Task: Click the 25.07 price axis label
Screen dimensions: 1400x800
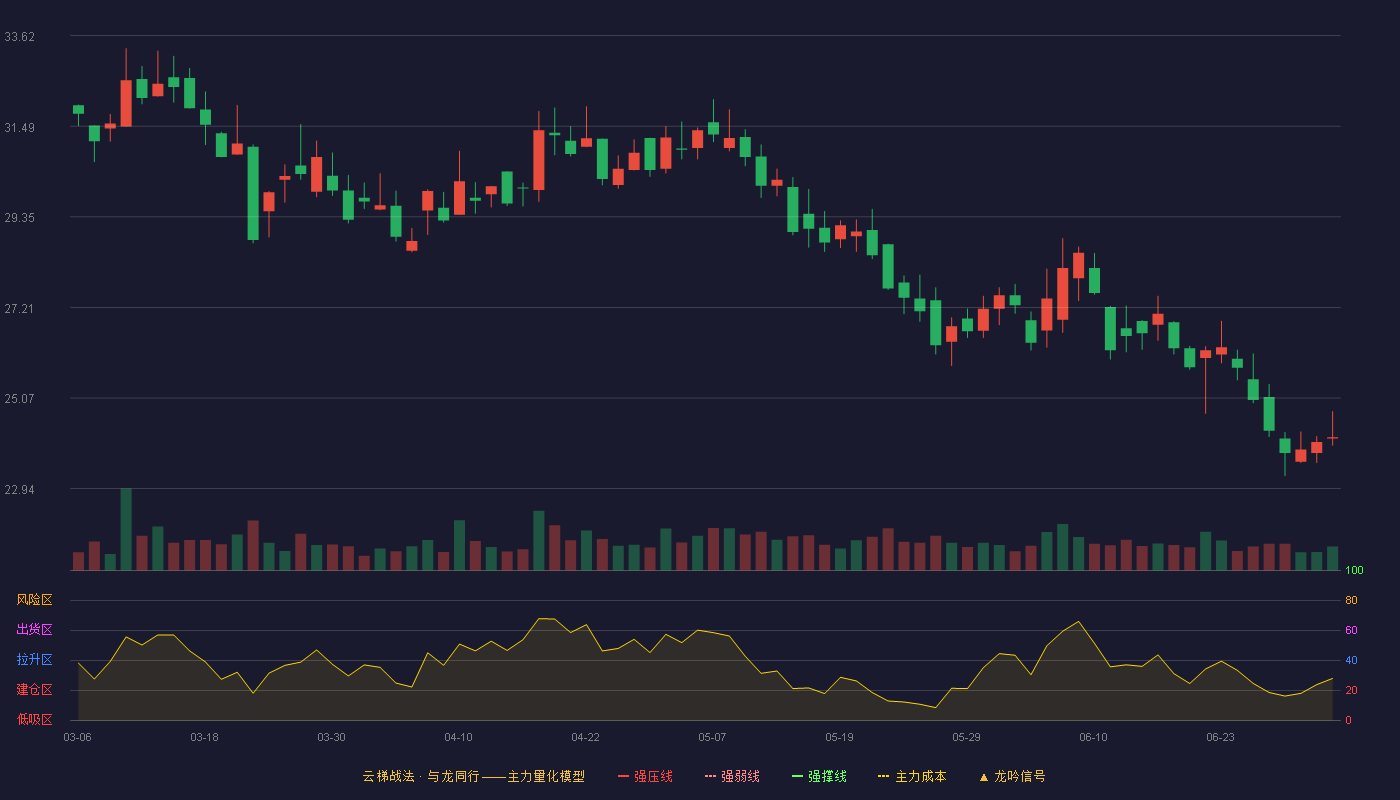Action: pyautogui.click(x=19, y=398)
